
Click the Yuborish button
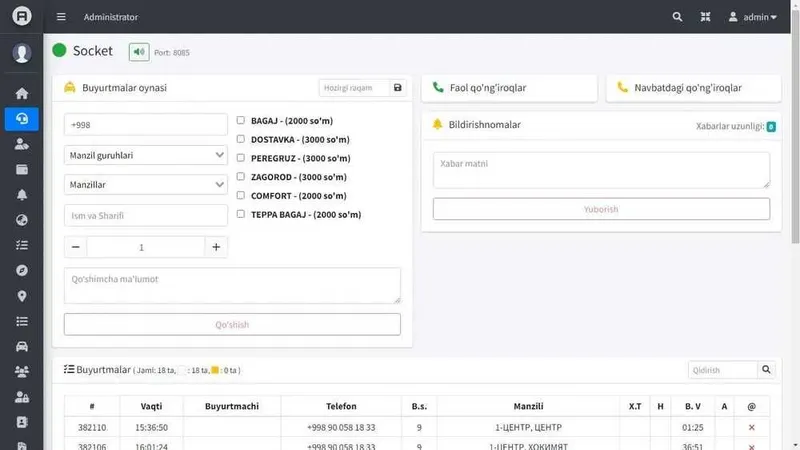(602, 209)
